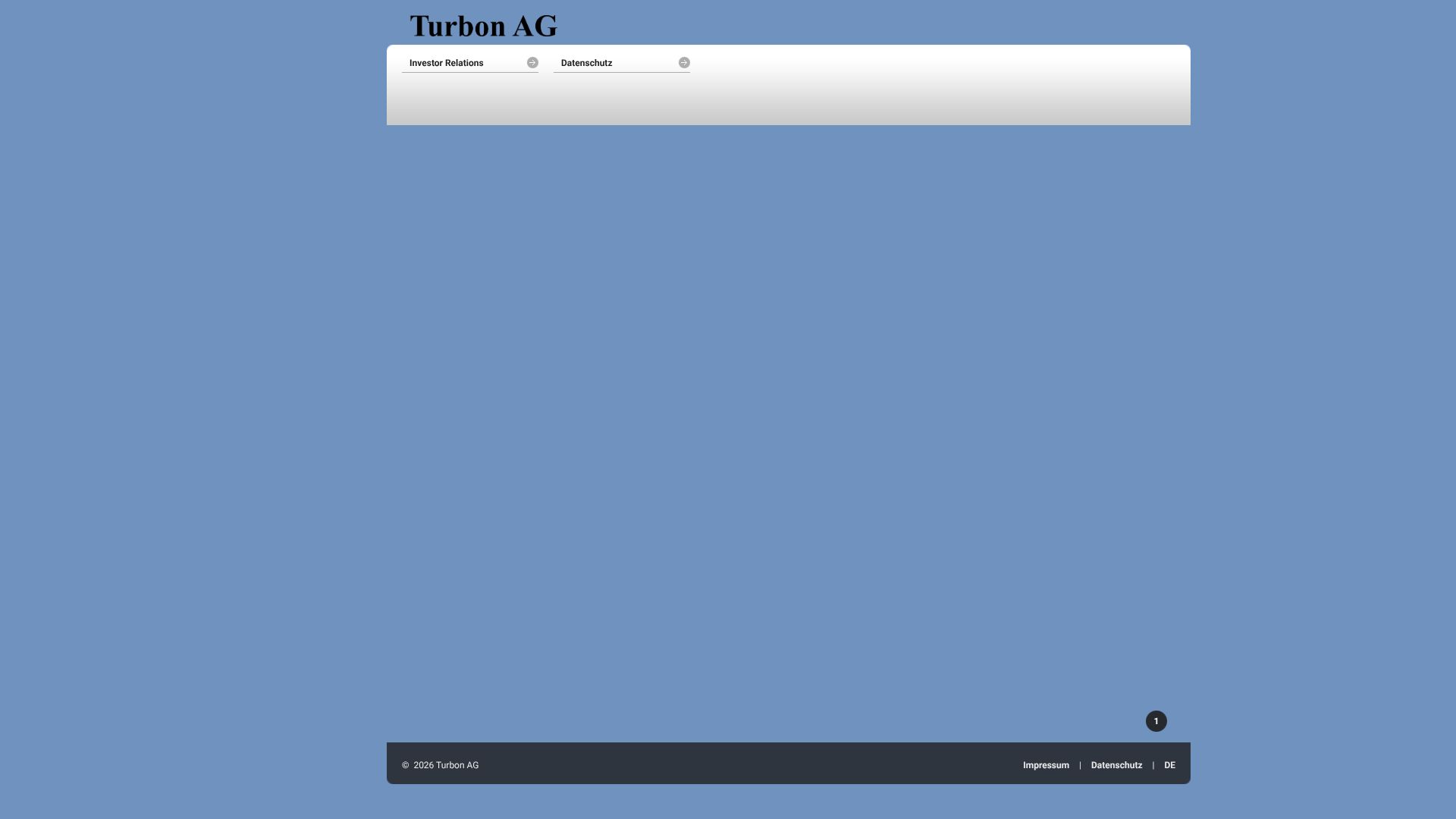This screenshot has width=1456, height=819.
Task: Follow the footer Datenschutz link
Action: (x=1116, y=765)
